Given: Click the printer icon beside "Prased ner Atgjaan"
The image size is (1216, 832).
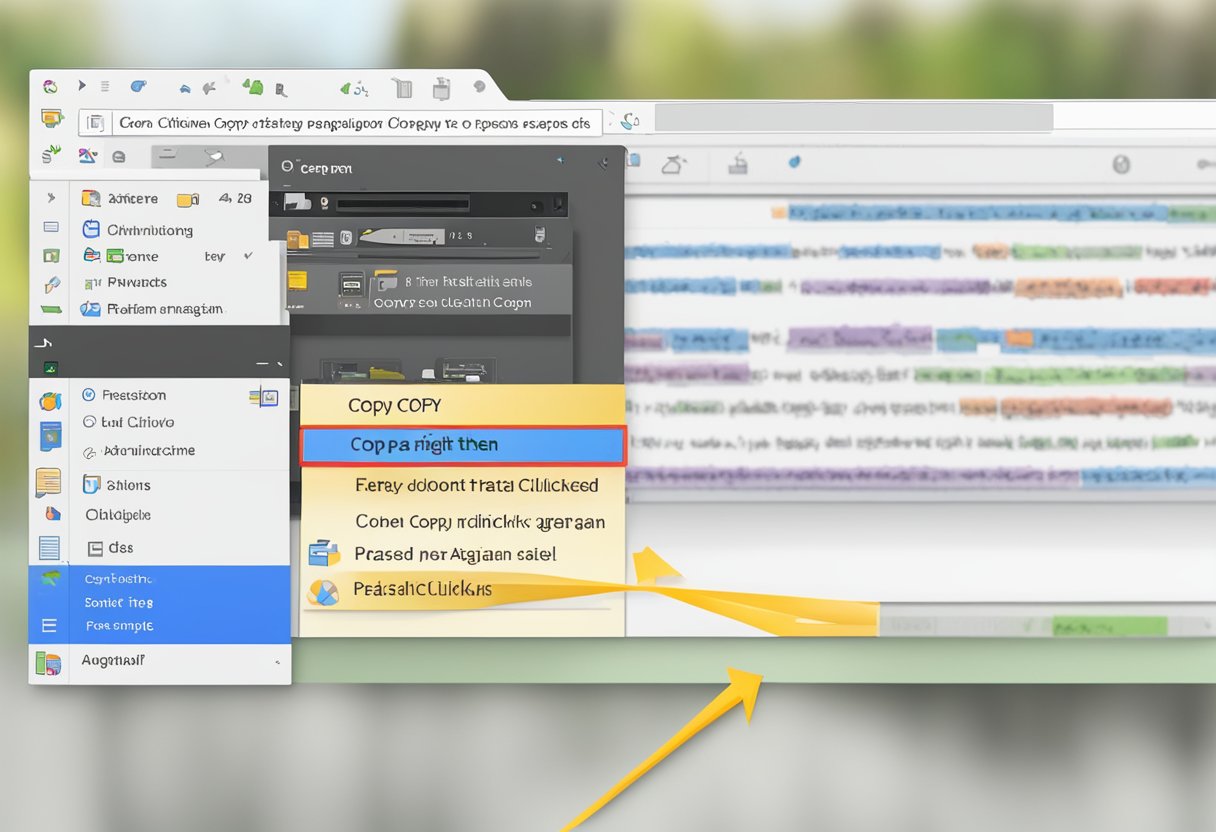Looking at the screenshot, I should click(324, 553).
